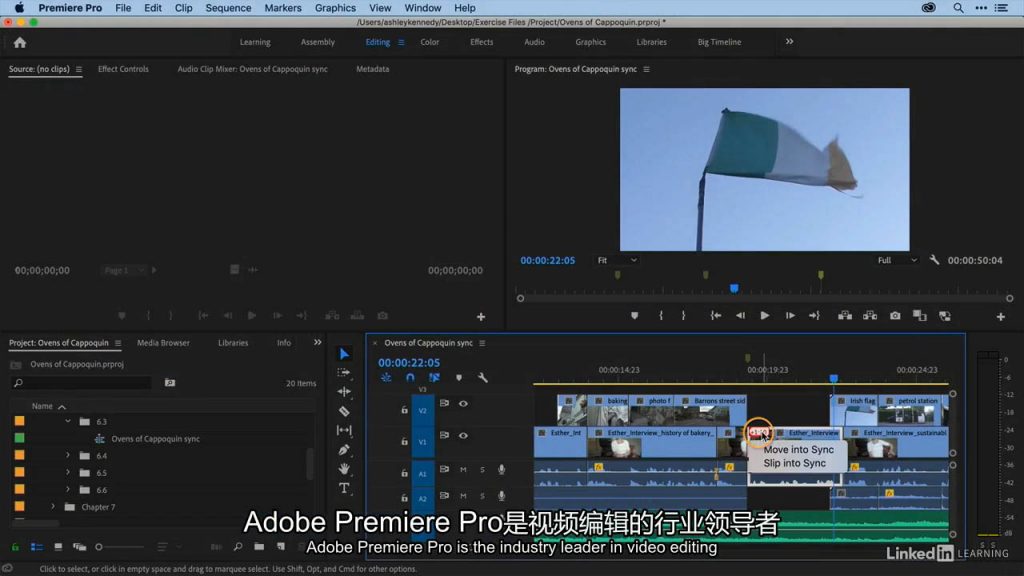This screenshot has width=1024, height=576.
Task: Go to In point in Program monitor
Action: (716, 315)
